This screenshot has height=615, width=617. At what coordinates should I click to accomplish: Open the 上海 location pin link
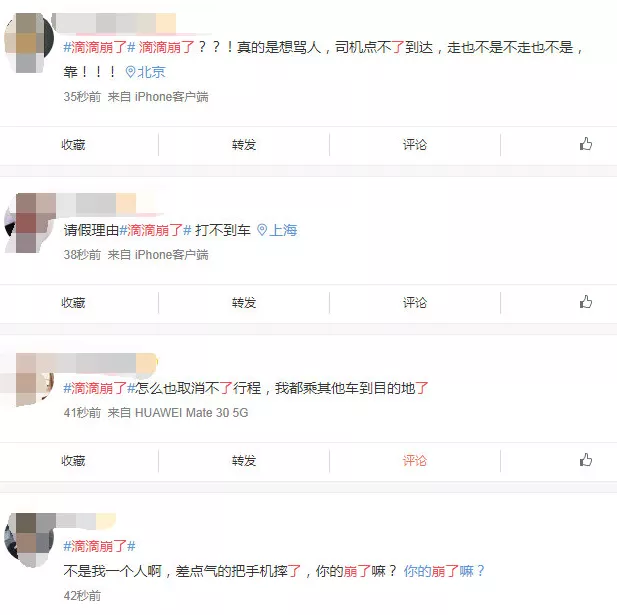pyautogui.click(x=277, y=230)
